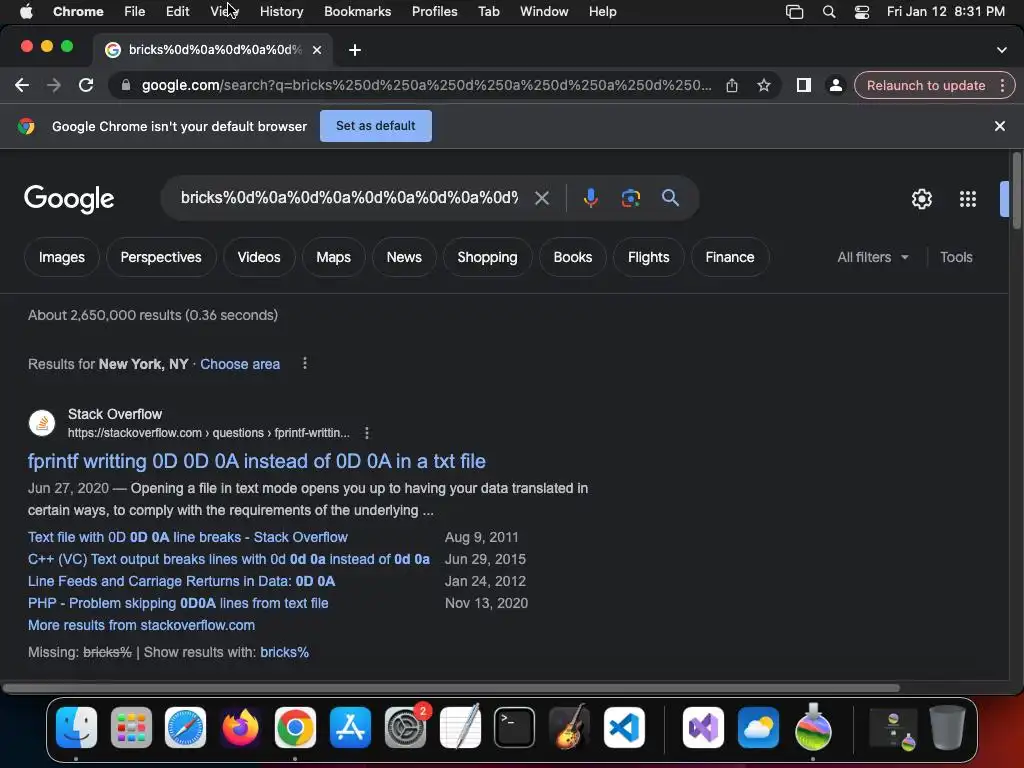This screenshot has width=1024, height=768.
Task: Open Trash in the Dock
Action: coord(947,727)
